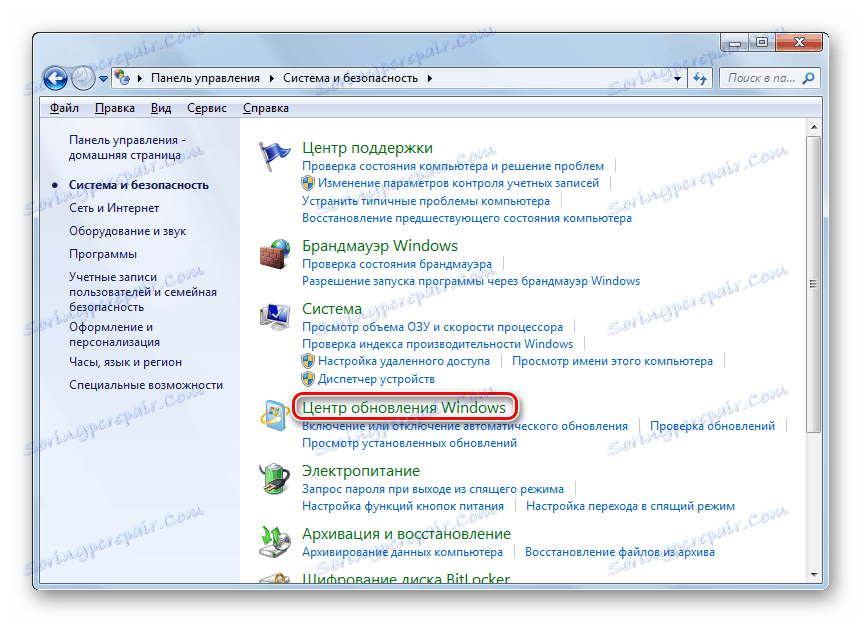Select Программы in sidebar
Screen dimensions: 862x623
tap(103, 255)
